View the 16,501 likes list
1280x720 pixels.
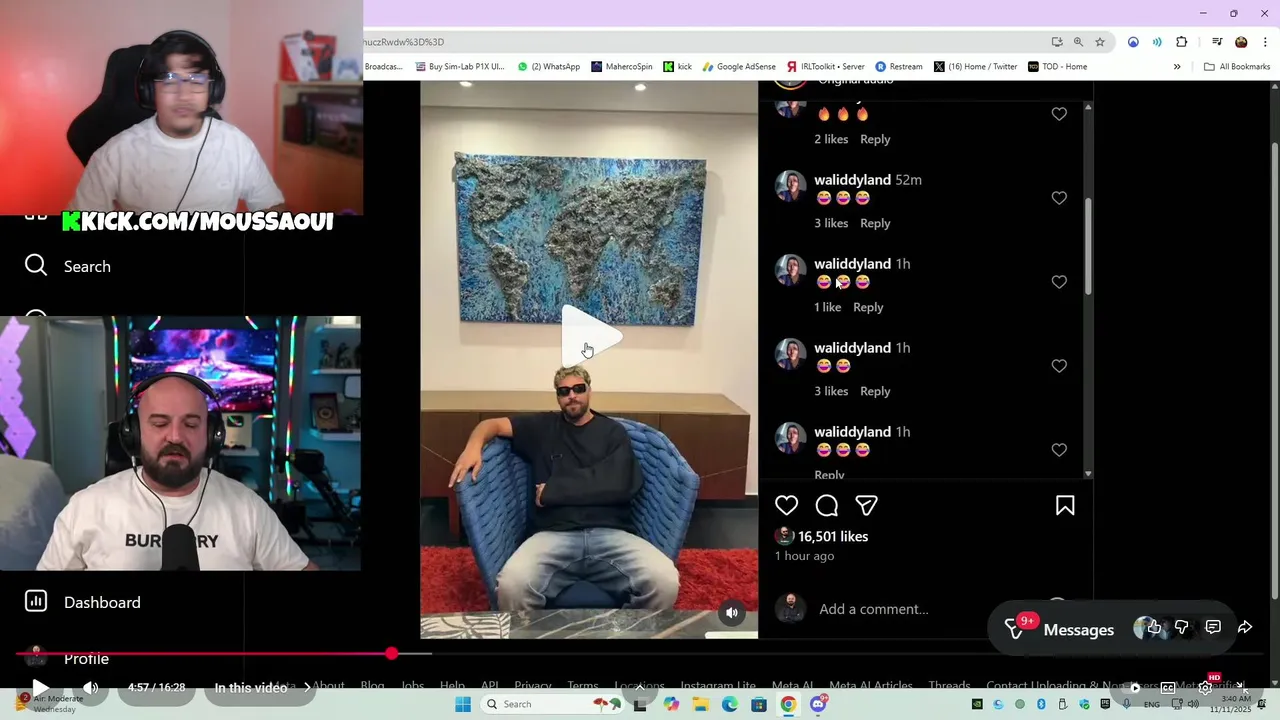click(833, 537)
